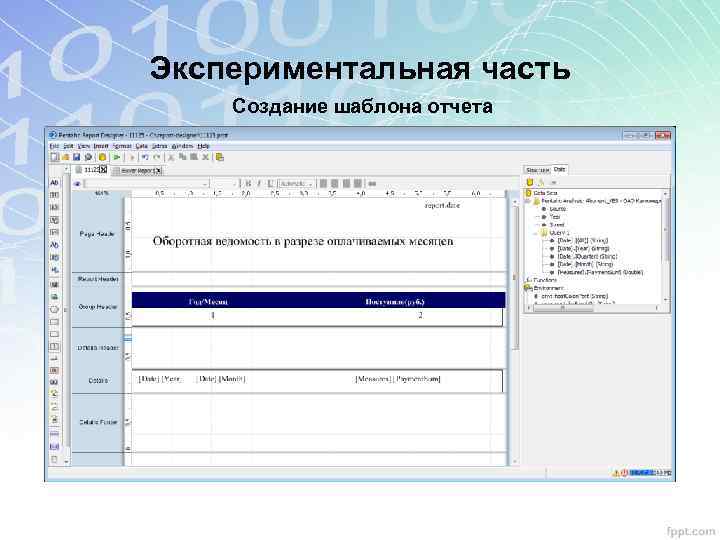
Task: Switch to the Structure tab
Action: coord(538,170)
